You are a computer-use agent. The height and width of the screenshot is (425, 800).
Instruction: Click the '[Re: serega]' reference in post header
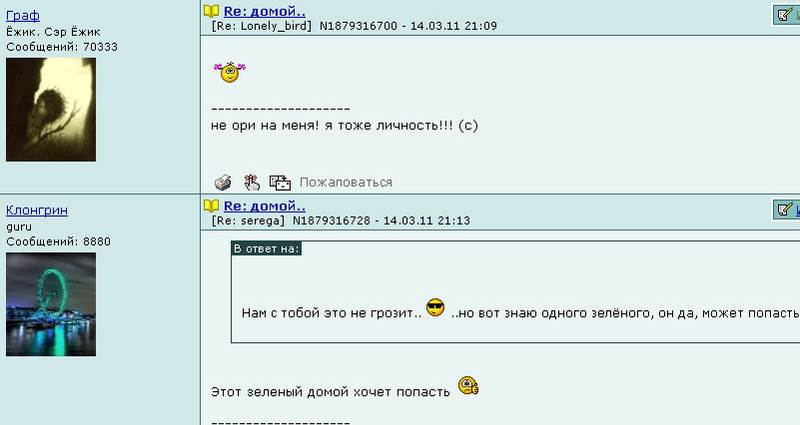click(x=248, y=221)
